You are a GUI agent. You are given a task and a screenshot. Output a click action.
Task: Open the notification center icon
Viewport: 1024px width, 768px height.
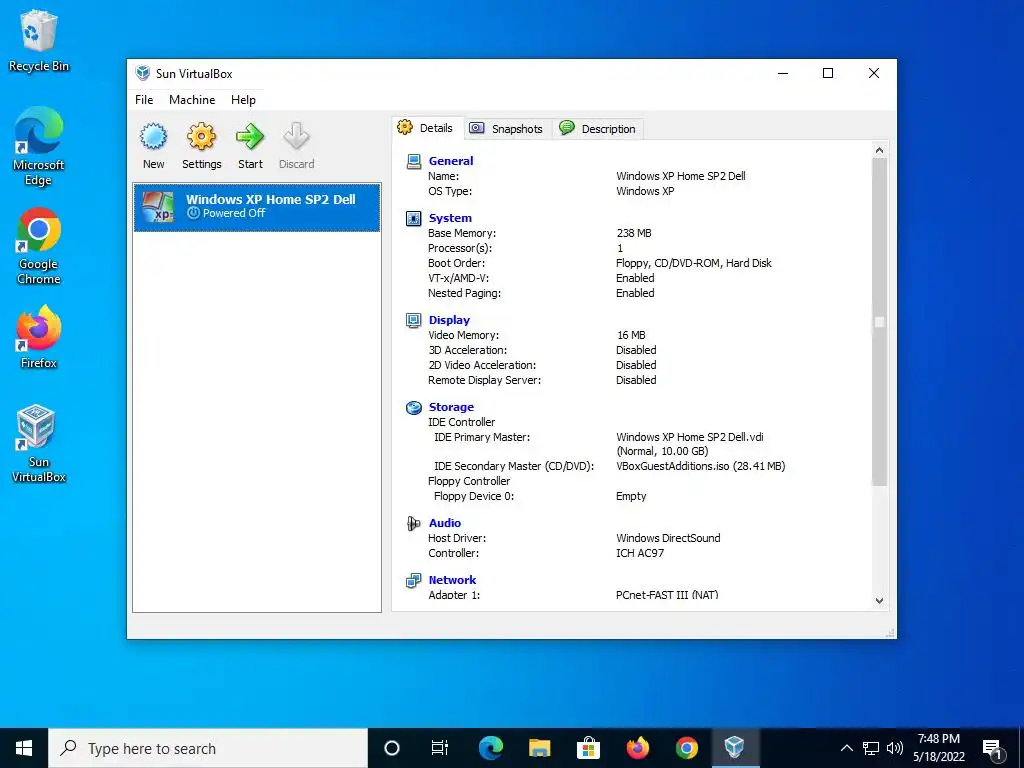pos(993,749)
